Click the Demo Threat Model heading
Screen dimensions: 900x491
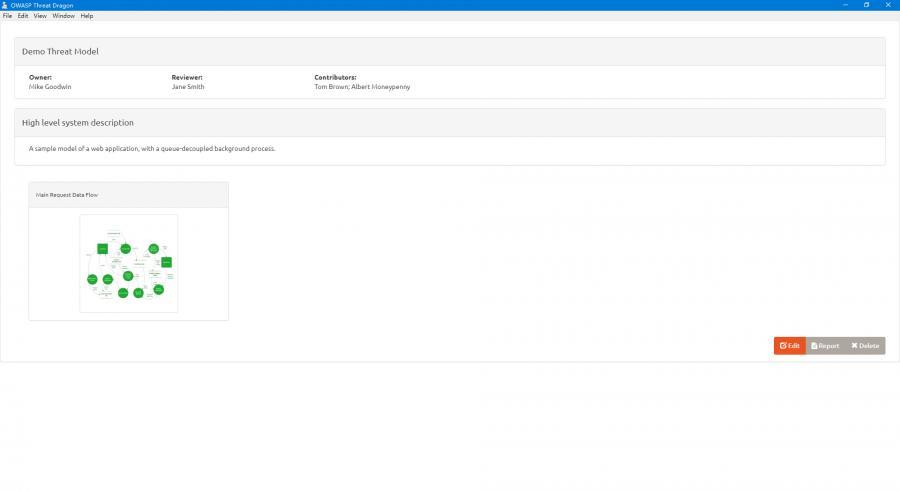click(60, 51)
